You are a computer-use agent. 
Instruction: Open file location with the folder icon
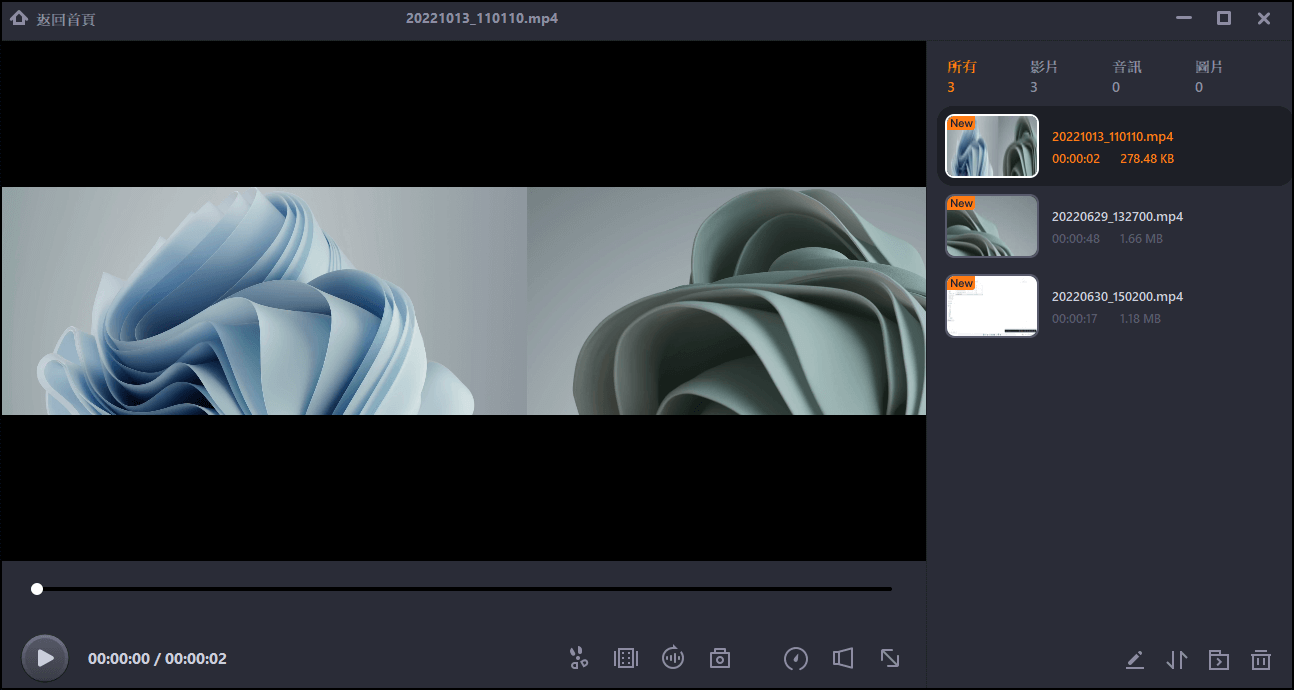(1219, 660)
